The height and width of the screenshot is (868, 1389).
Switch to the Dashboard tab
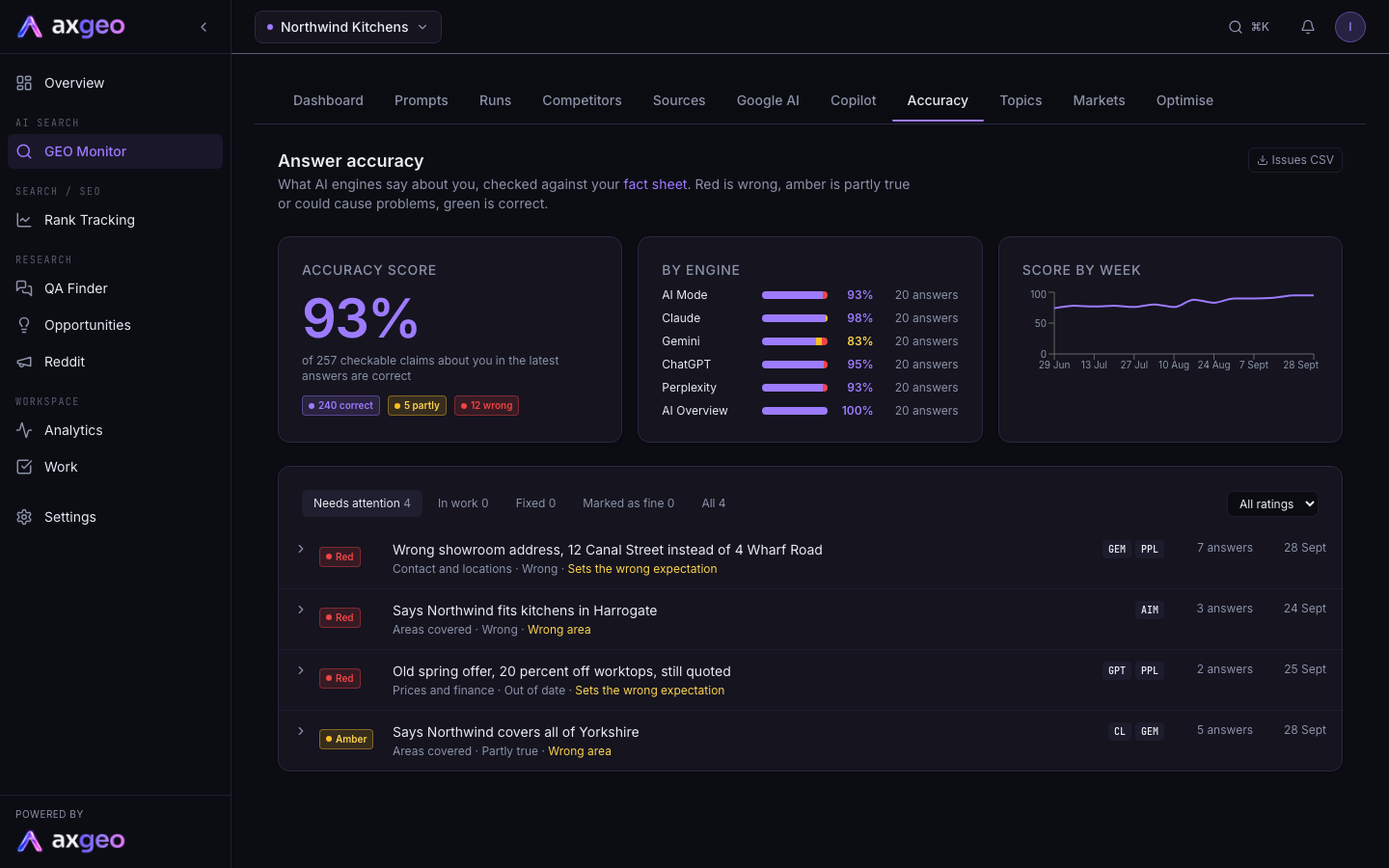click(x=328, y=100)
